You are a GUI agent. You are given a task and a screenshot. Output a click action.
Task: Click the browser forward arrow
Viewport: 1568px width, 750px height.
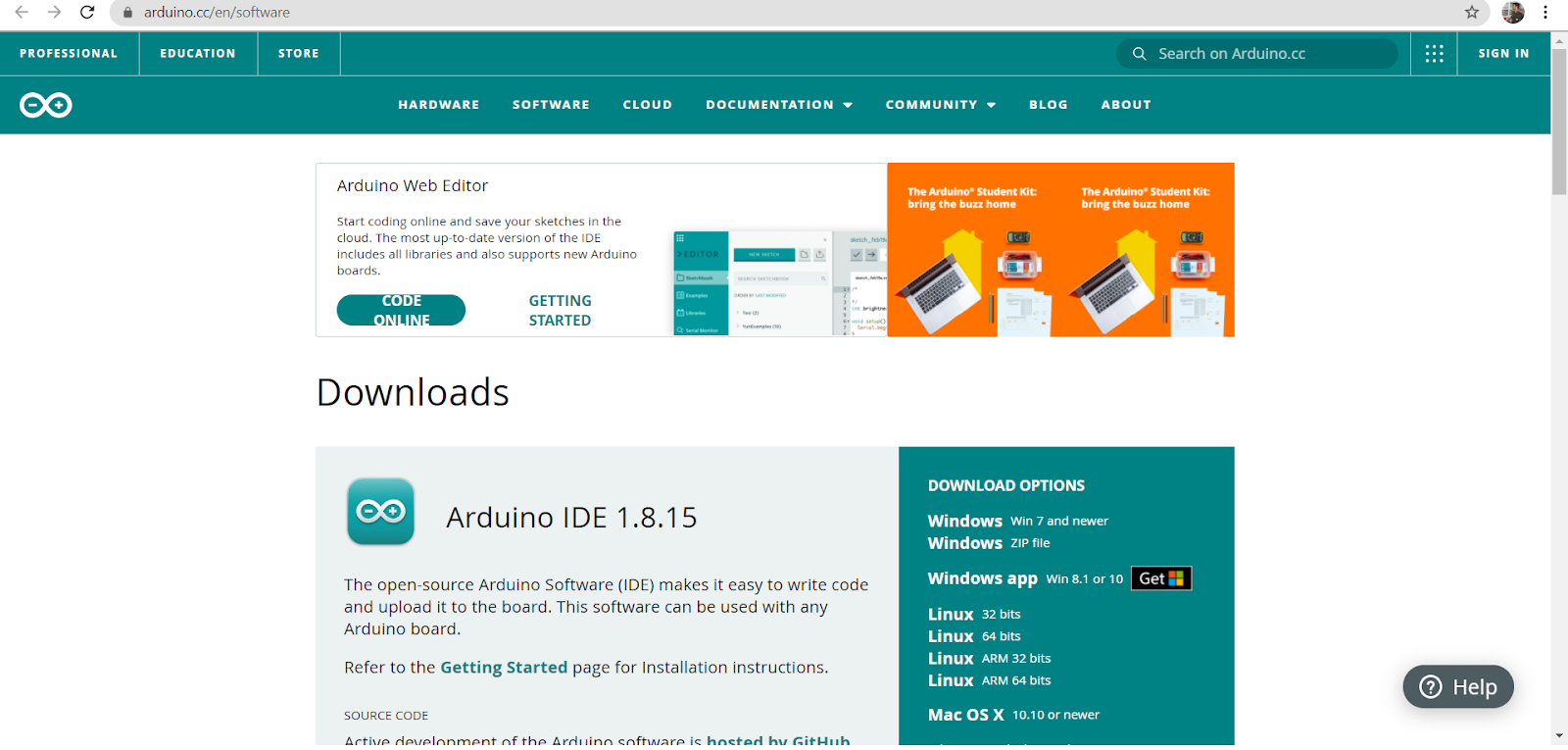coord(55,12)
